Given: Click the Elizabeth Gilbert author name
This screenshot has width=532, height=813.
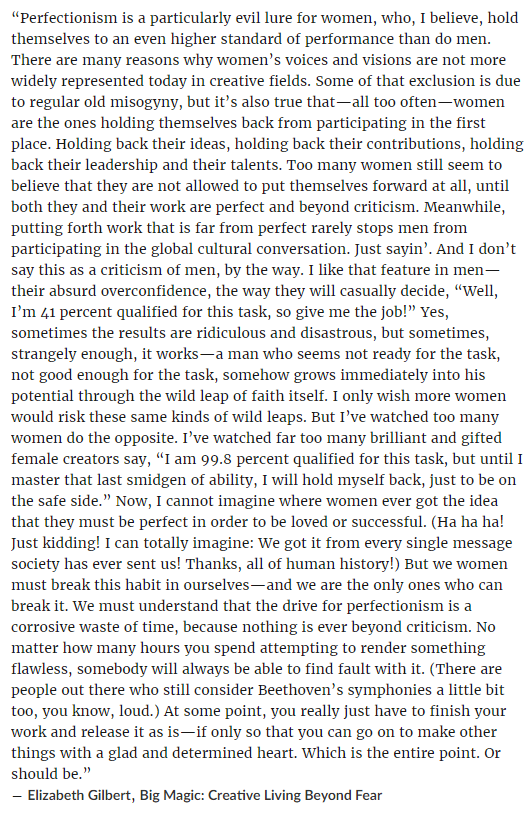Looking at the screenshot, I should 79,795.
